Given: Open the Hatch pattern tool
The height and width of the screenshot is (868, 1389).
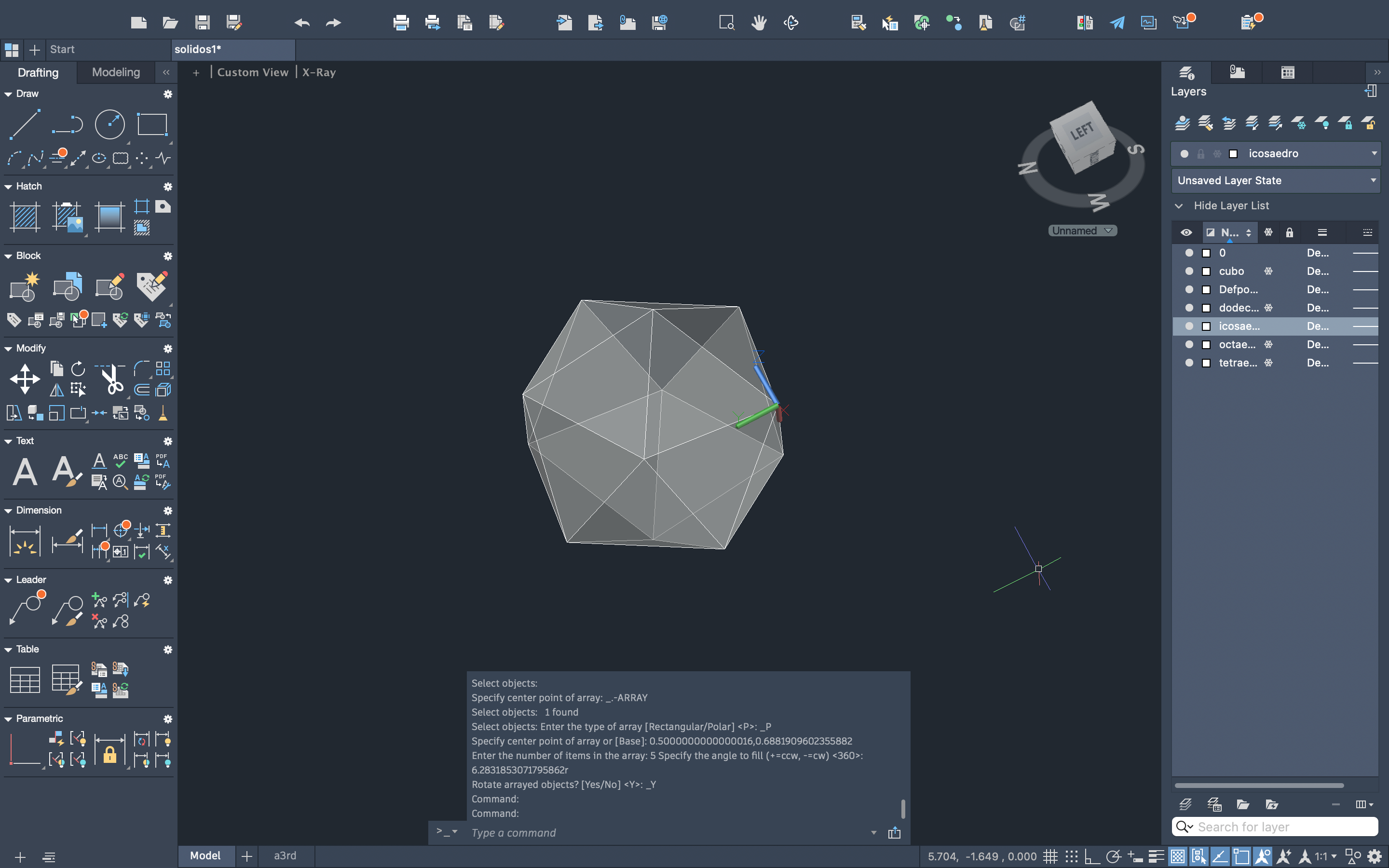Looking at the screenshot, I should click(25, 217).
